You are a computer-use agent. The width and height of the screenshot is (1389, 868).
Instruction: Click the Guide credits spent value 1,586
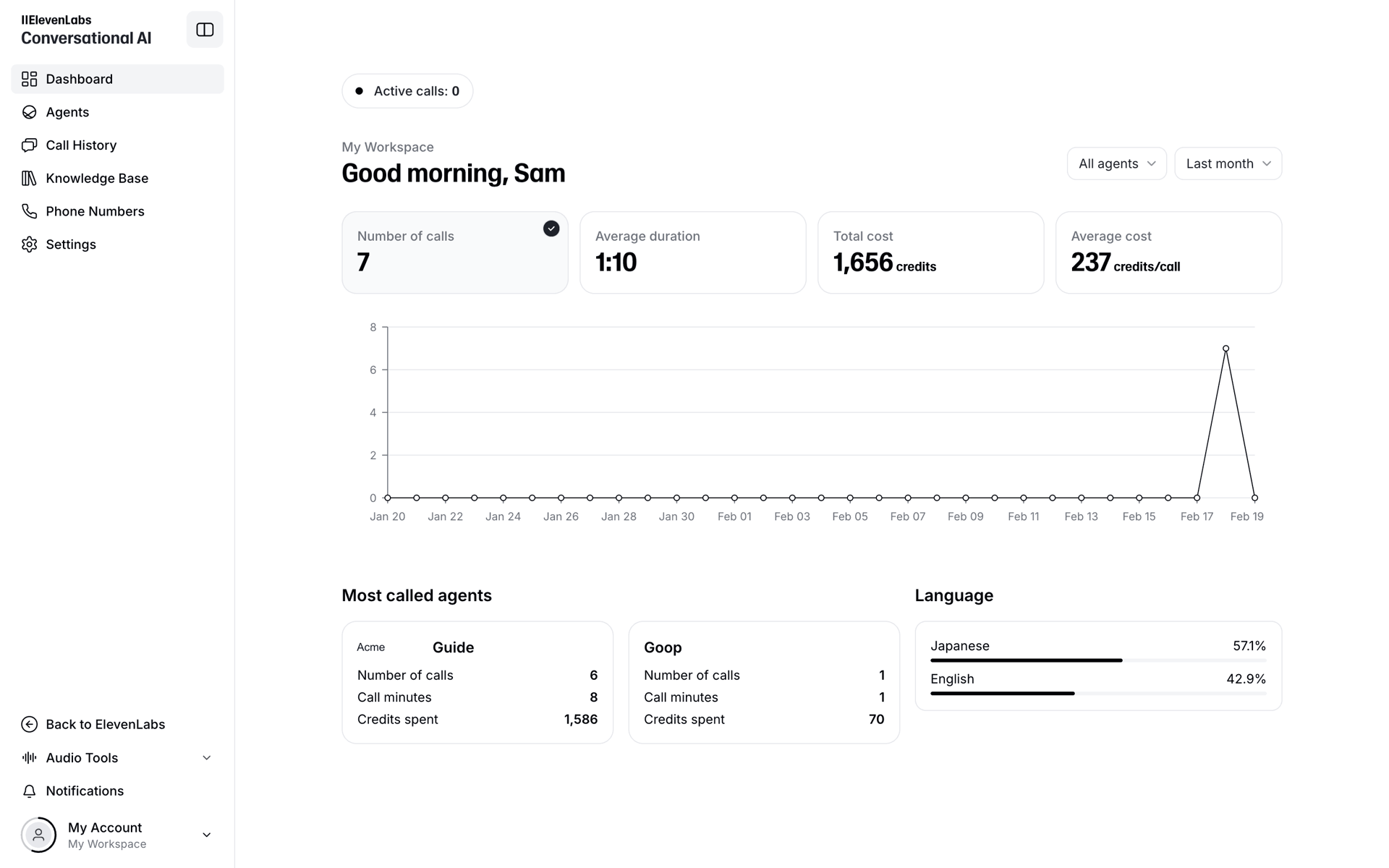[581, 719]
